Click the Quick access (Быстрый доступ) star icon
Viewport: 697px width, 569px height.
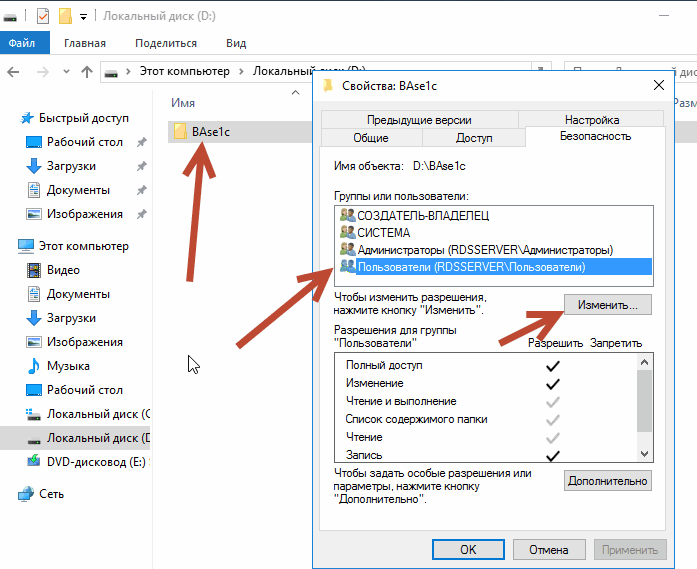(25, 118)
